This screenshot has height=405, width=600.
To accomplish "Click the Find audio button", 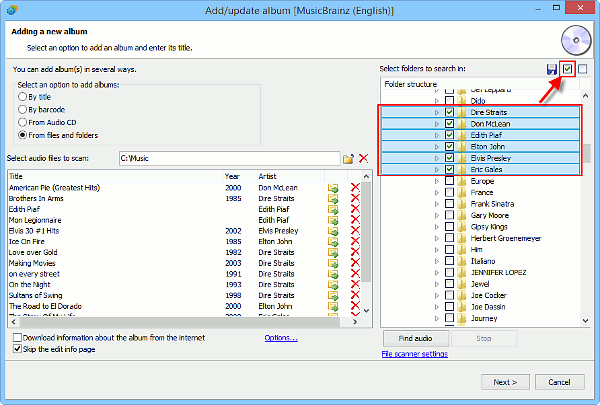I will pos(416,338).
